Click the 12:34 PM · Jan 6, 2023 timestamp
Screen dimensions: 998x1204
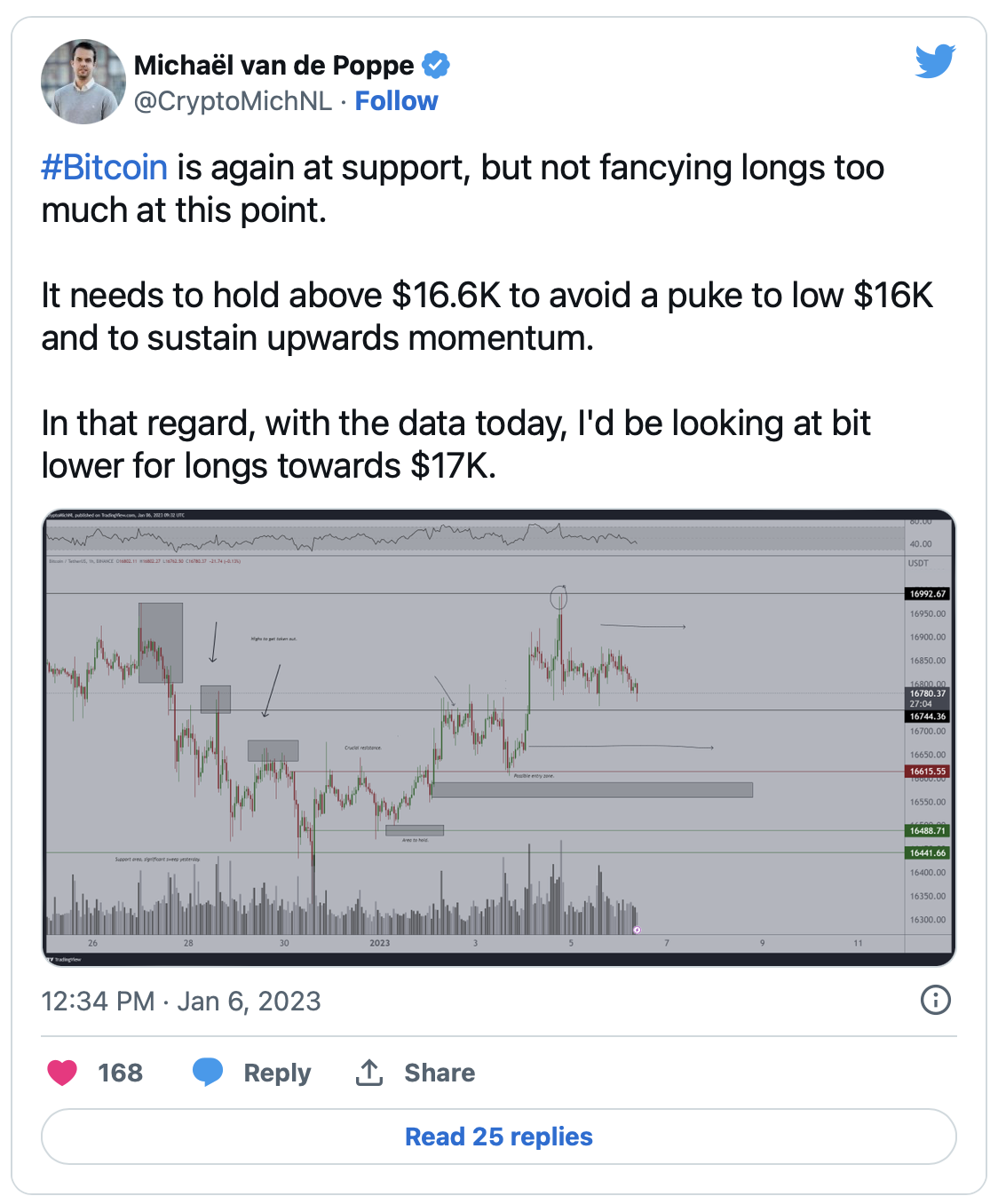coord(181,1002)
